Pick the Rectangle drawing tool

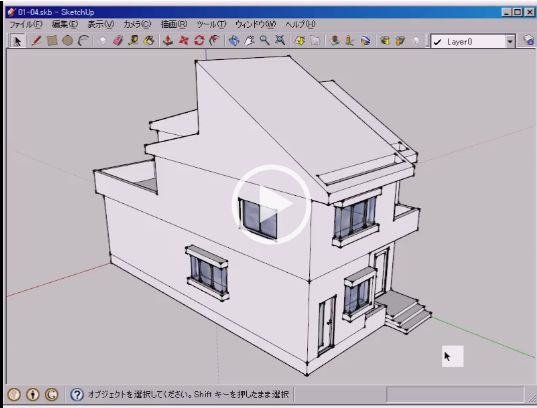[52, 41]
